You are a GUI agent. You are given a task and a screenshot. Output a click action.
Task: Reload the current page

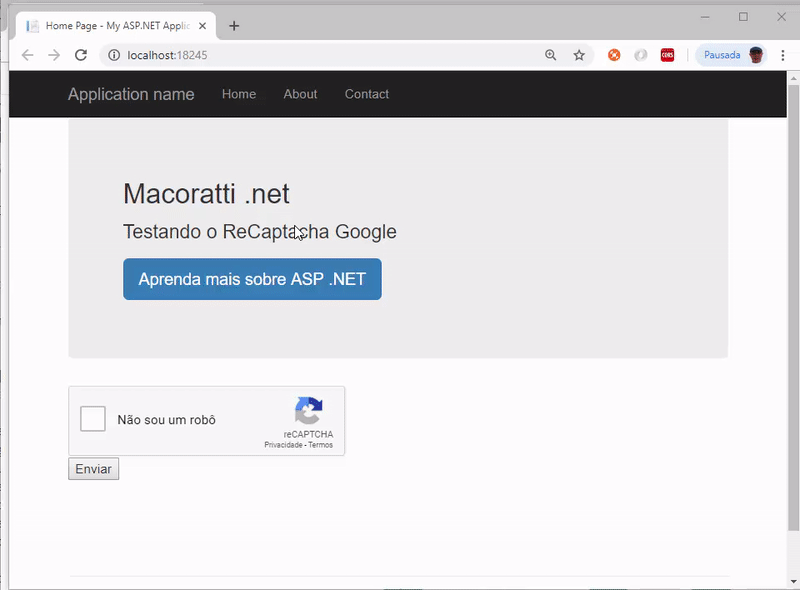click(x=81, y=55)
